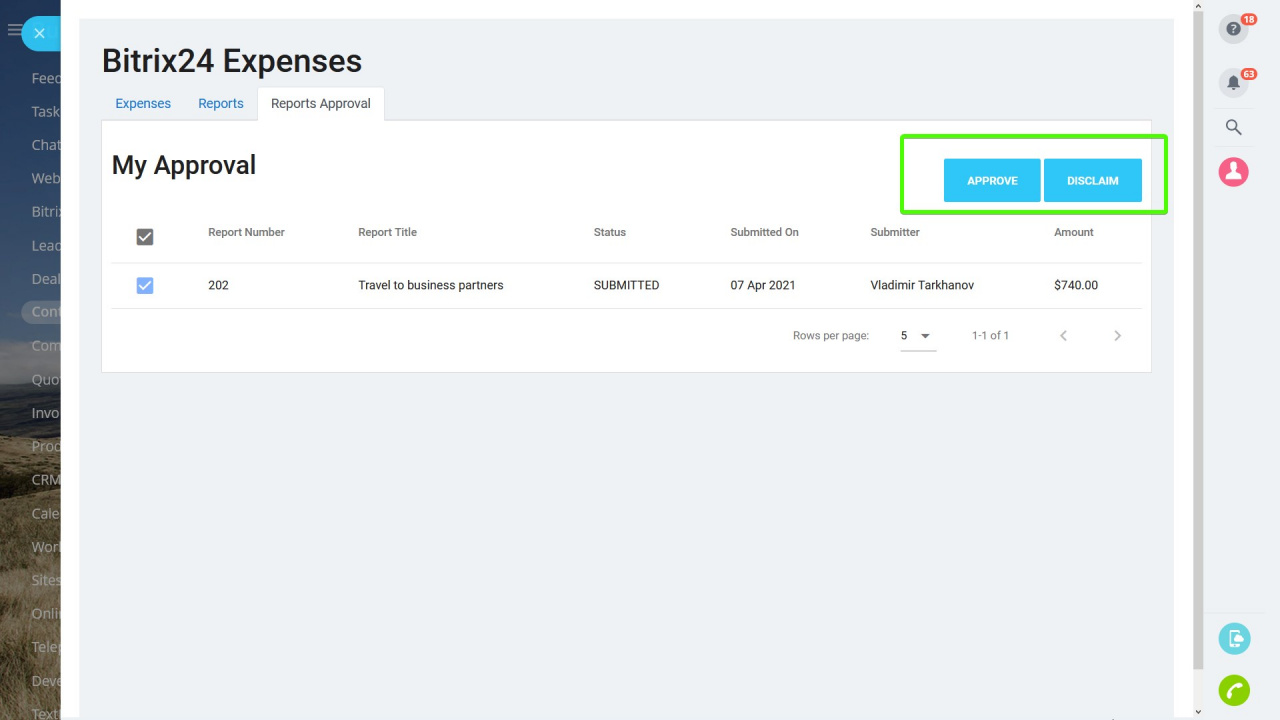1280x720 pixels.
Task: Sort by Report Title column header
Action: 387,232
